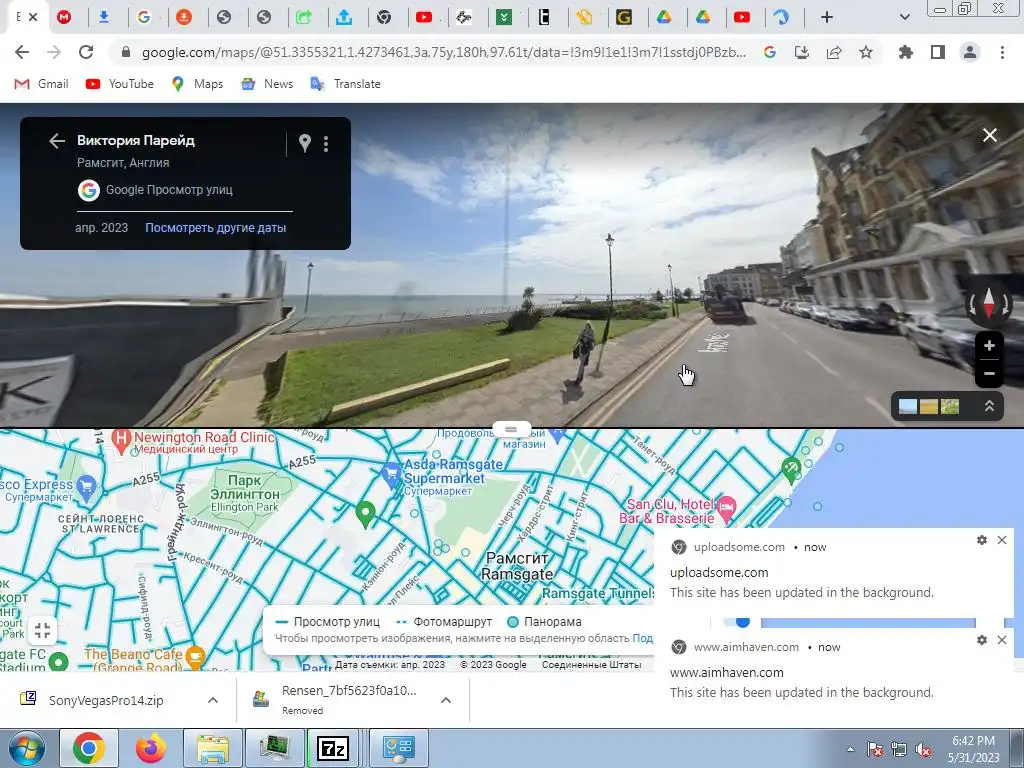
Task: Open the YouTube bookmark
Action: (x=120, y=84)
